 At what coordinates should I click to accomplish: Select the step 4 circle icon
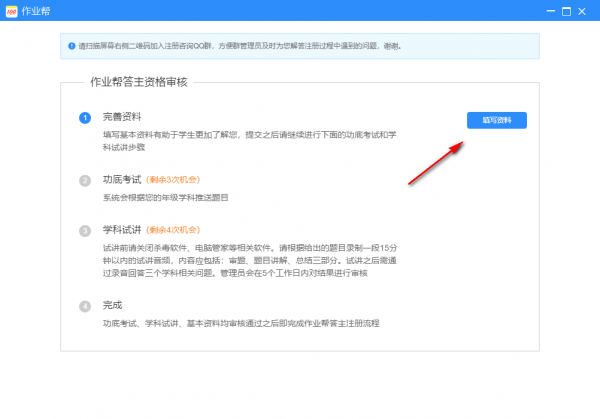pos(85,305)
